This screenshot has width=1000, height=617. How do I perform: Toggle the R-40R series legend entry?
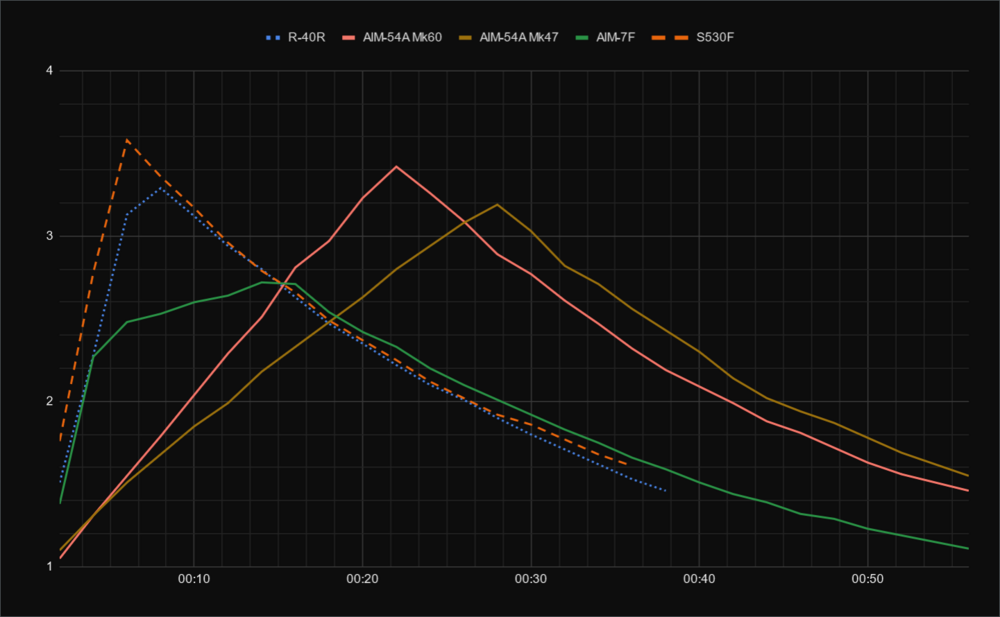coord(296,38)
